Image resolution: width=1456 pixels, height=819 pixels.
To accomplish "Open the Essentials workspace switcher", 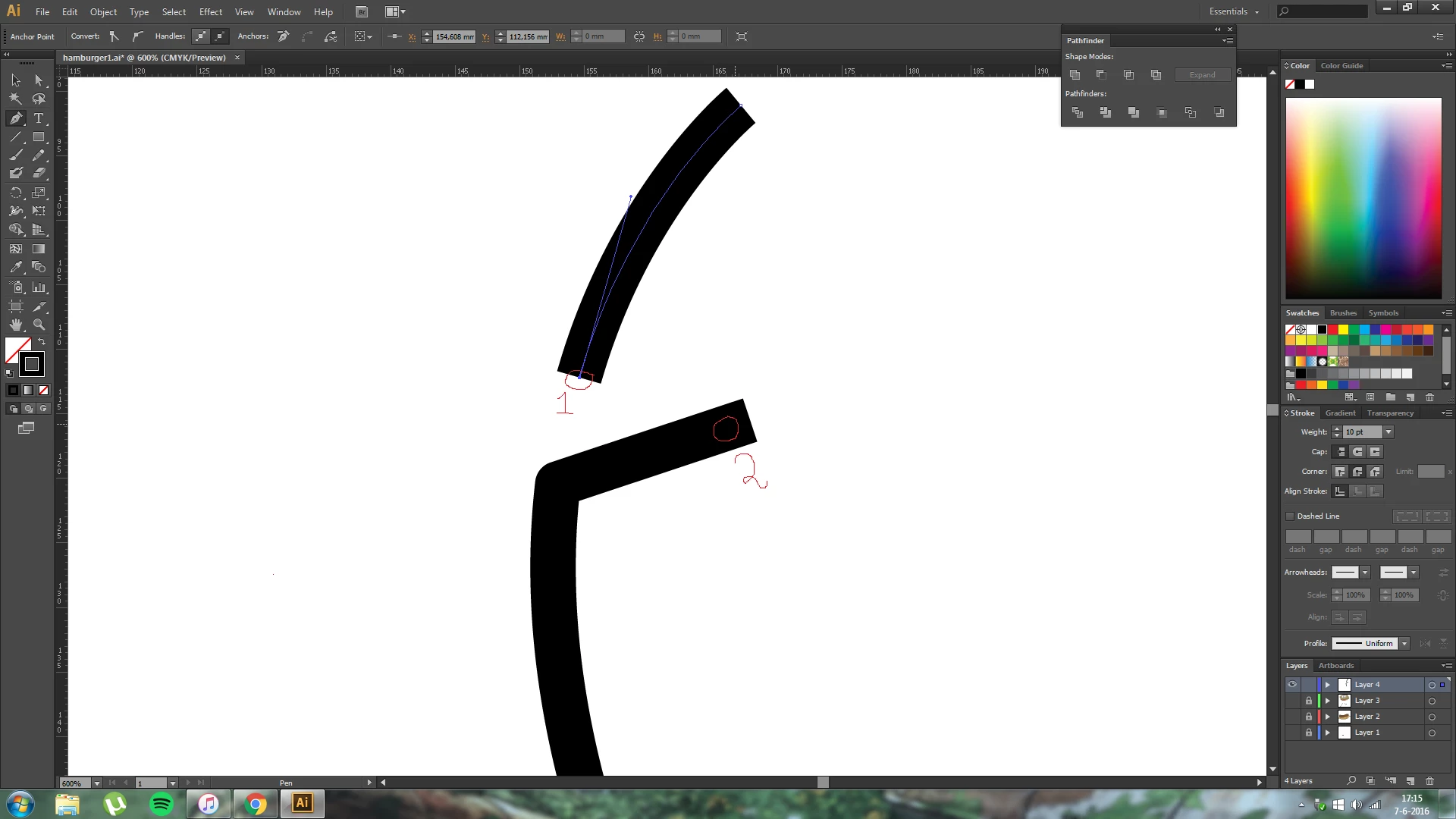I will 1234,12.
